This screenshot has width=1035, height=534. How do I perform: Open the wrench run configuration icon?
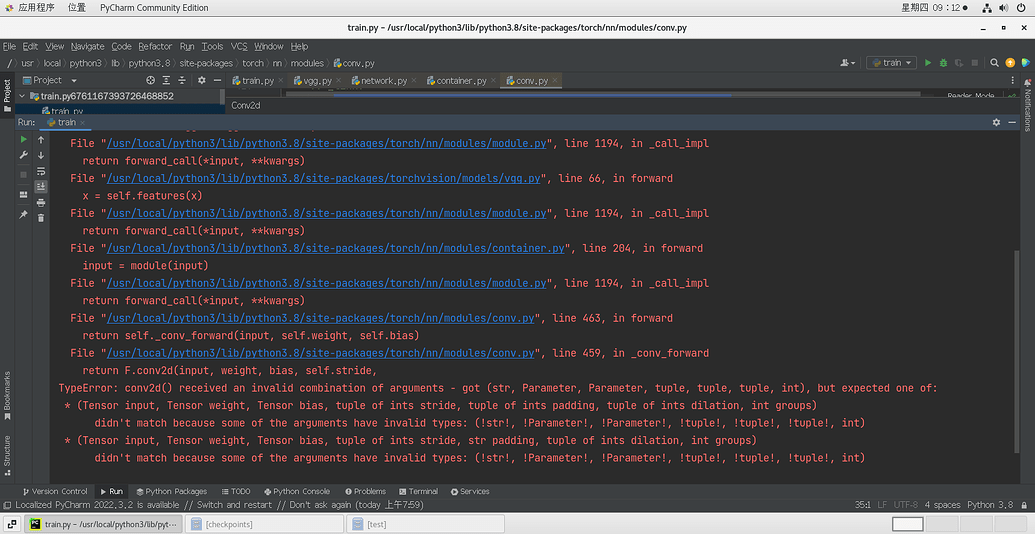point(24,155)
